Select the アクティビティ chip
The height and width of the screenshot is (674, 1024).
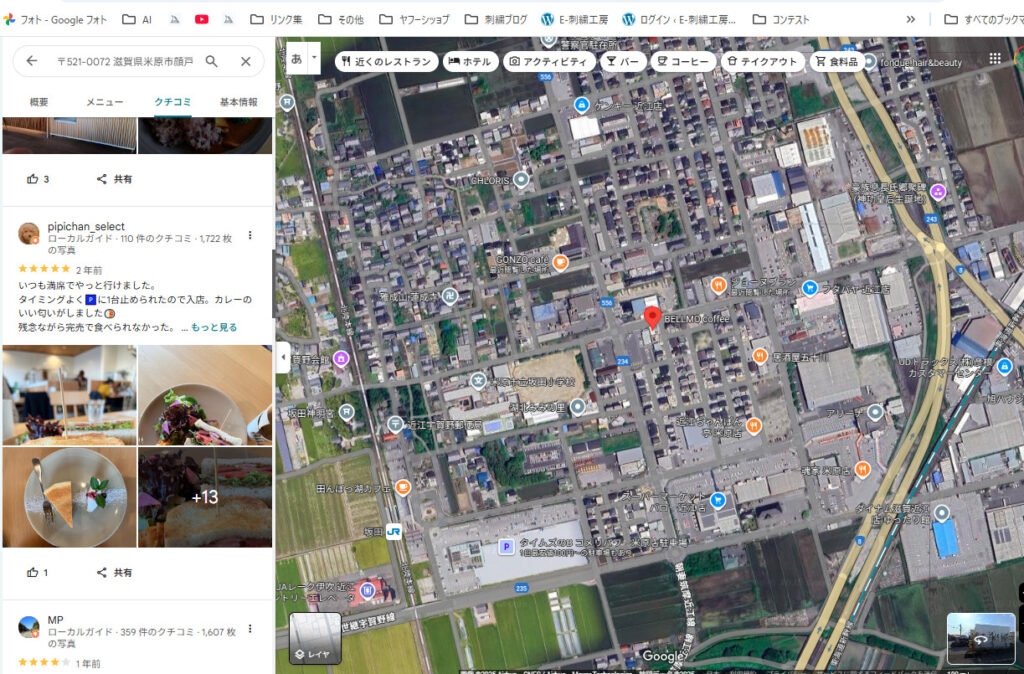549,61
